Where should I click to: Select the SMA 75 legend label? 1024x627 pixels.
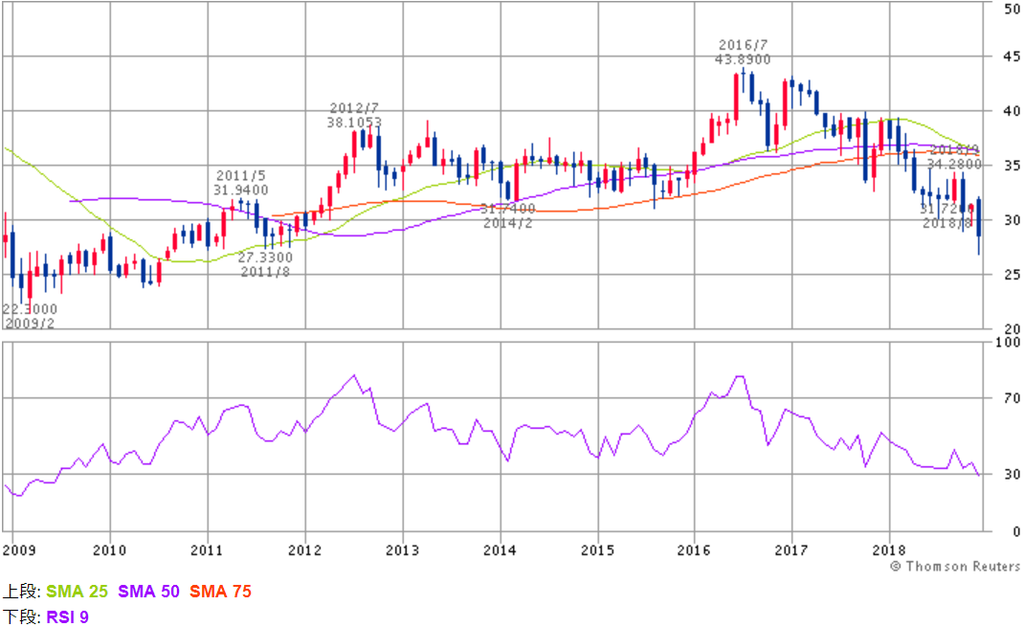click(220, 591)
